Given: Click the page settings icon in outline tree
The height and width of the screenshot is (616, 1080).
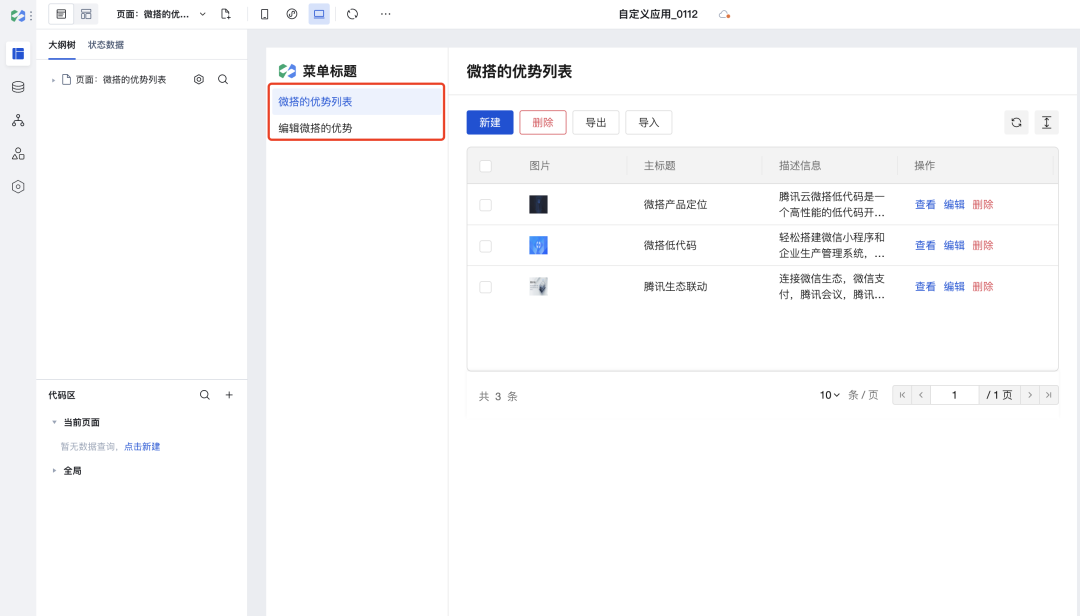Looking at the screenshot, I should tap(199, 79).
